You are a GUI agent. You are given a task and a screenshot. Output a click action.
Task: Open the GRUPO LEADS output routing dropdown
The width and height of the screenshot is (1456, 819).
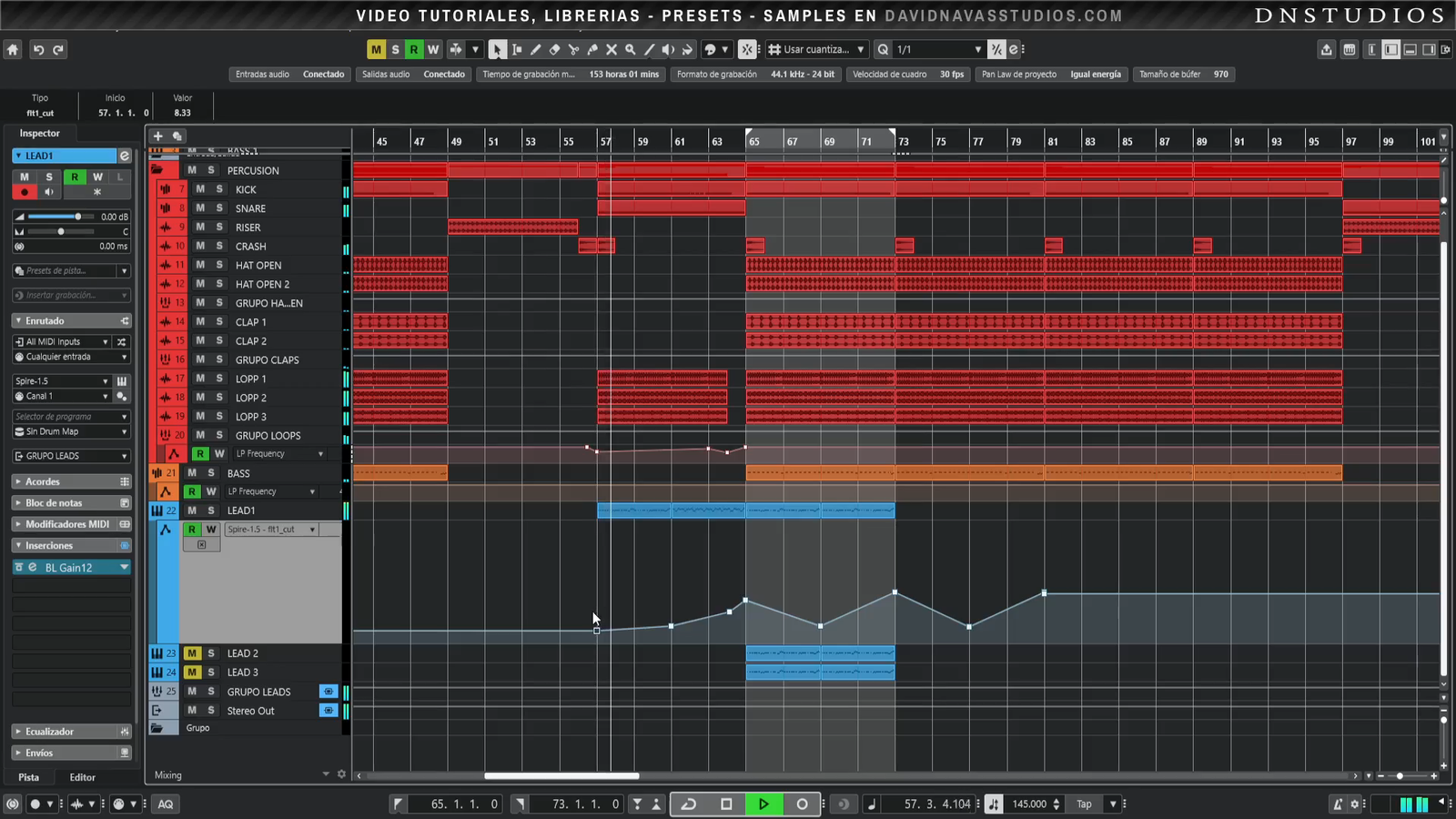71,456
